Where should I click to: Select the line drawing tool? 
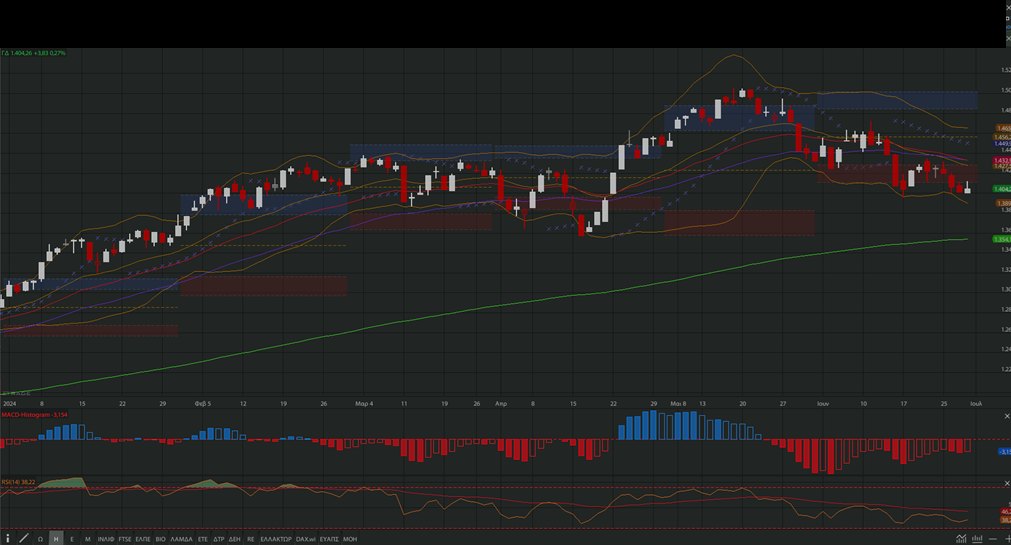pyautogui.click(x=24, y=539)
